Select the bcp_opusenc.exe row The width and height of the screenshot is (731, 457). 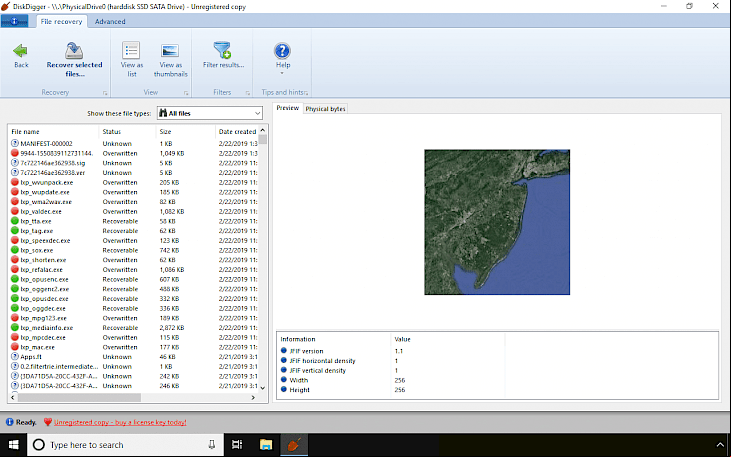[133, 279]
